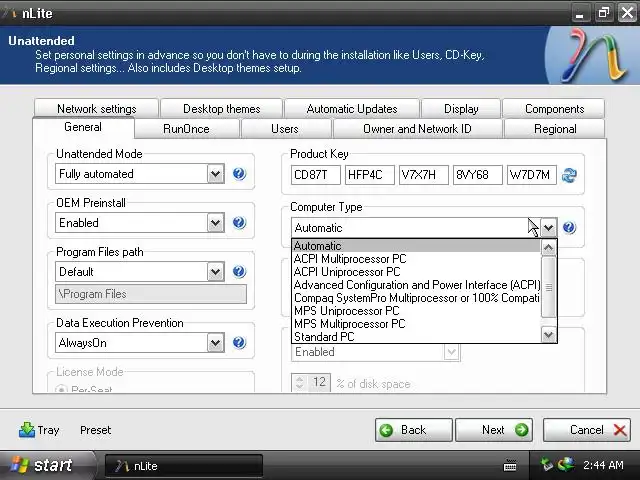Switch to the RunOnce tab
640x480 pixels.
tap(186, 129)
